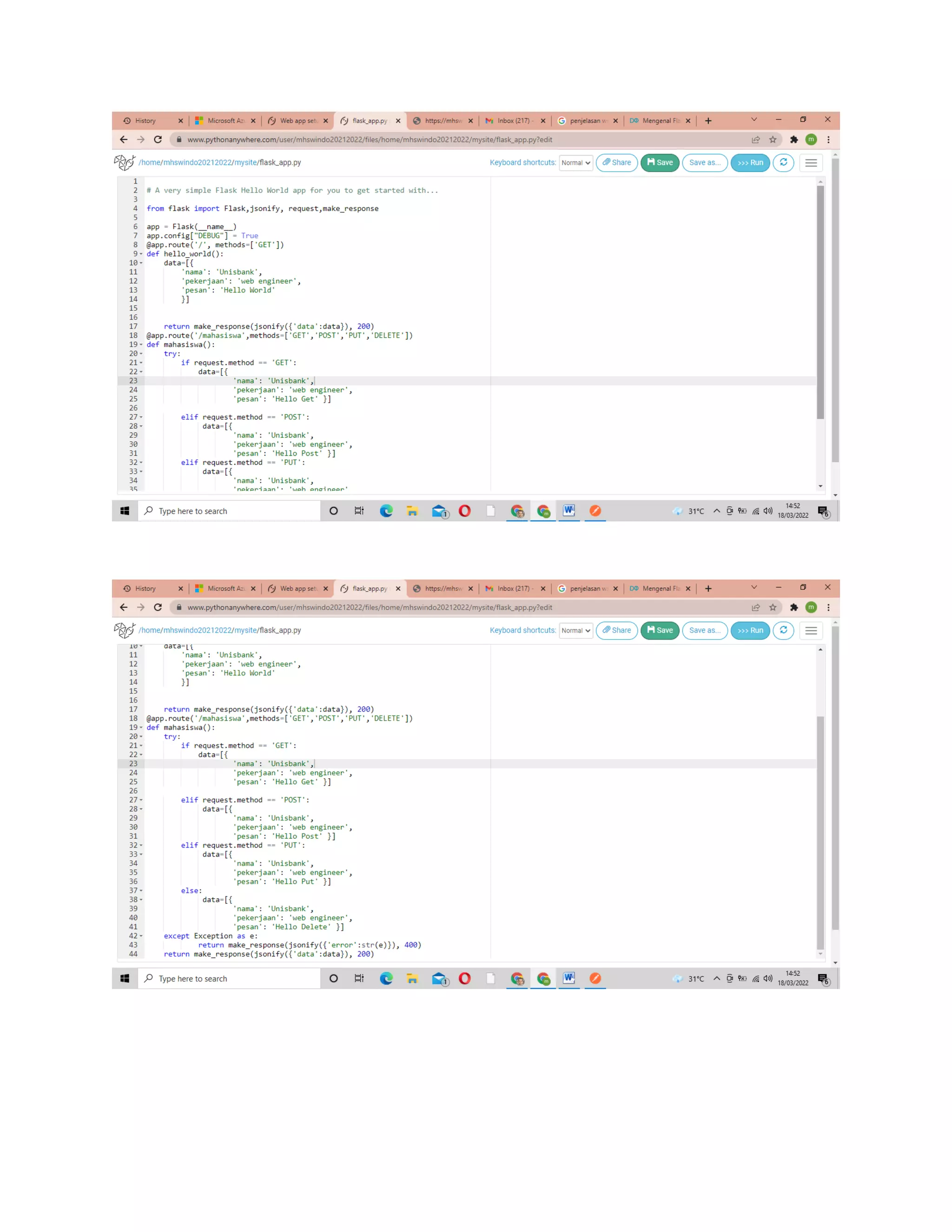Open Opera browser from the upper taskbar

point(465,511)
